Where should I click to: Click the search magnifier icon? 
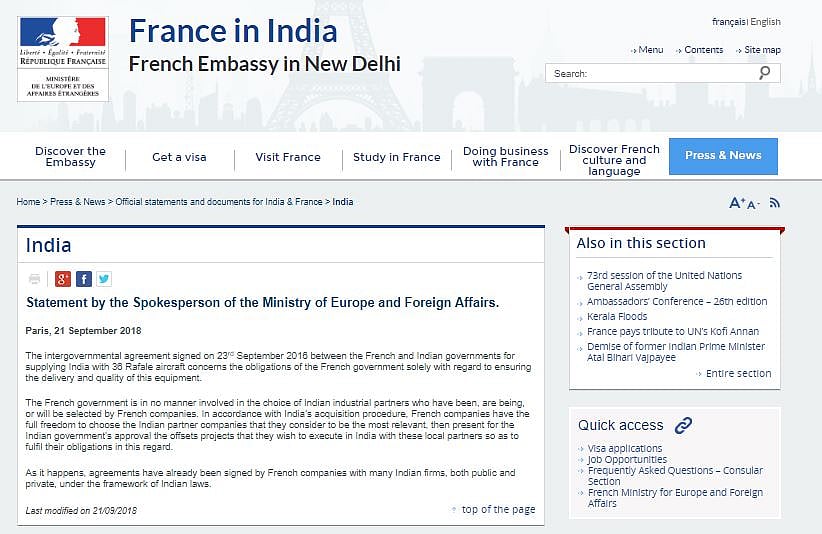click(x=765, y=73)
